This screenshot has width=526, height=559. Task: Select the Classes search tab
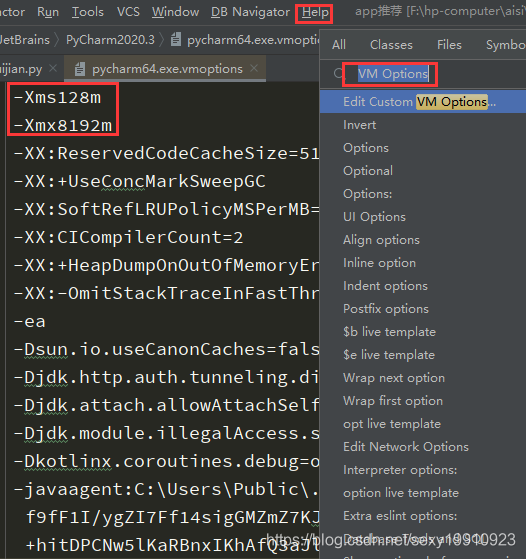coord(391,45)
